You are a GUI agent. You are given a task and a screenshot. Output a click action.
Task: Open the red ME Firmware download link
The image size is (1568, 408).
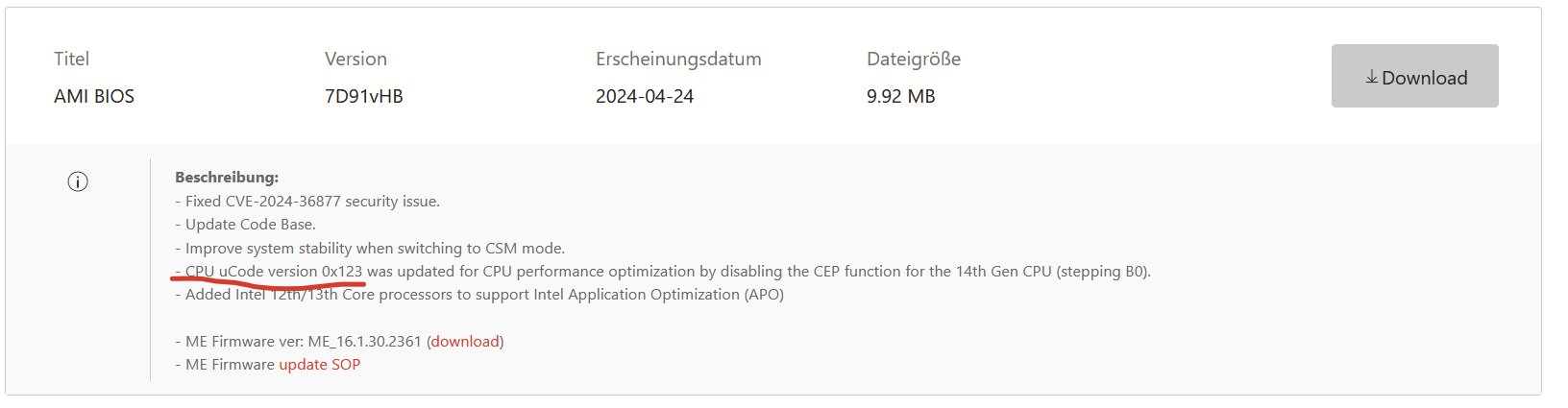(x=465, y=341)
